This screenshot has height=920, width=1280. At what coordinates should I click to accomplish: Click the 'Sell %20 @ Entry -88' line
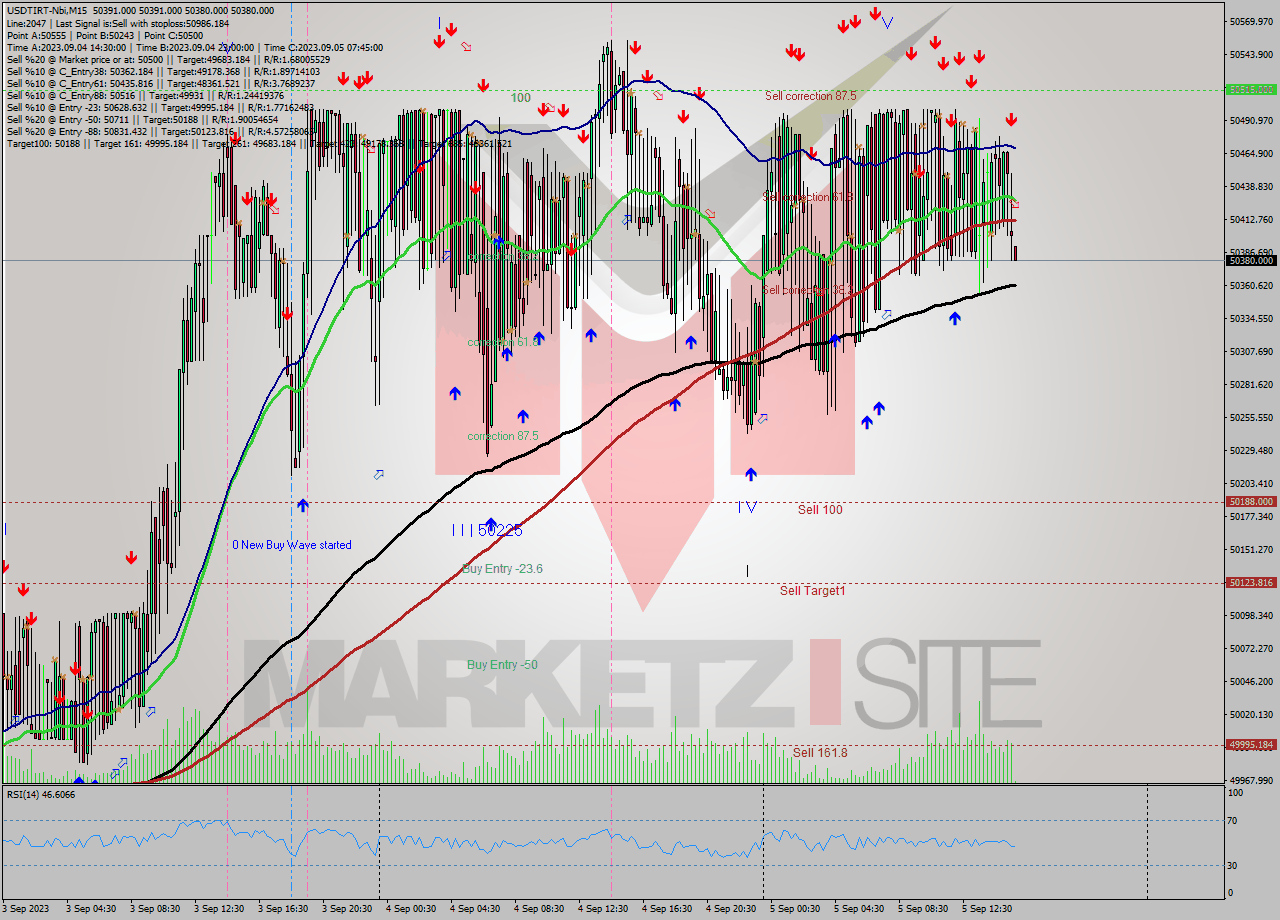pyautogui.click(x=158, y=131)
